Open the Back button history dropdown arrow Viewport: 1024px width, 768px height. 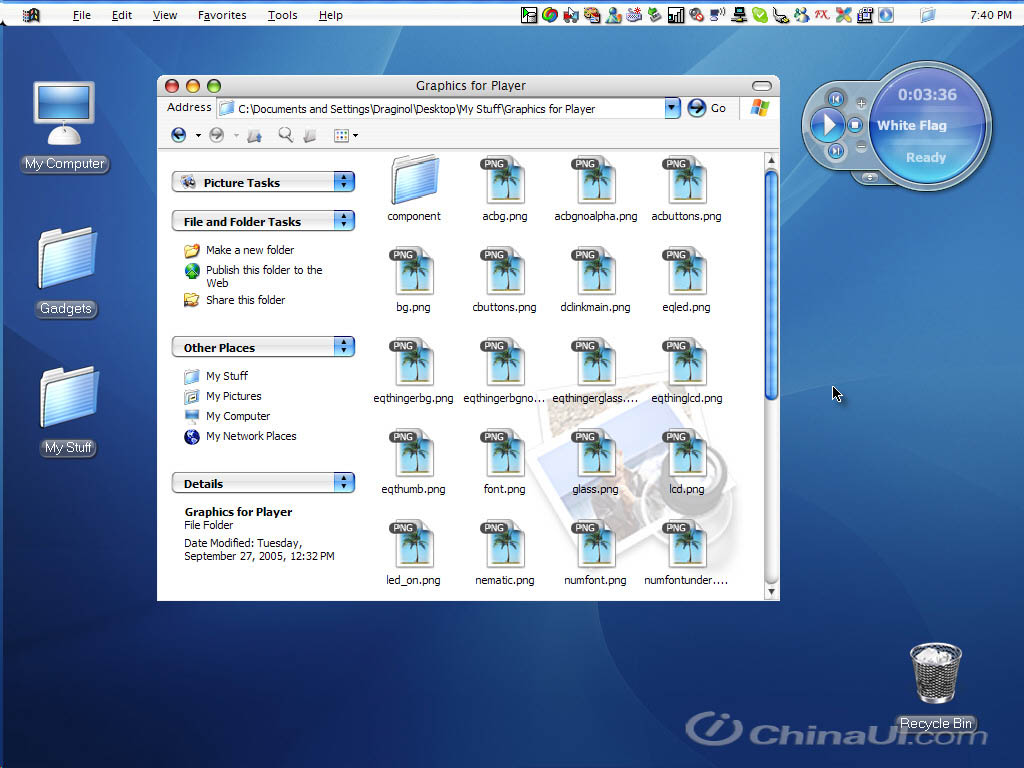[198, 136]
